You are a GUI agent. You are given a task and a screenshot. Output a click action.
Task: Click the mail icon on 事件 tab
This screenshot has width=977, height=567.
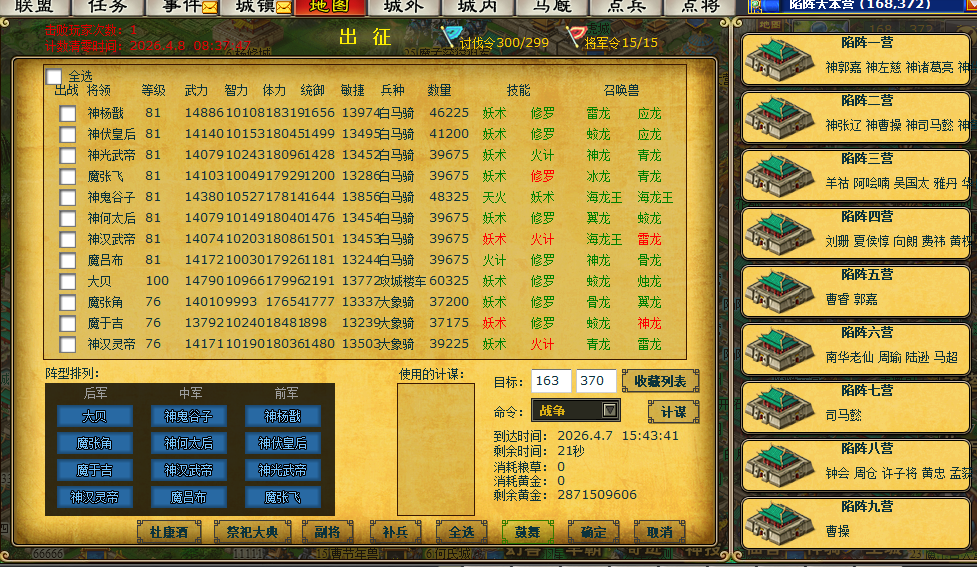[209, 7]
